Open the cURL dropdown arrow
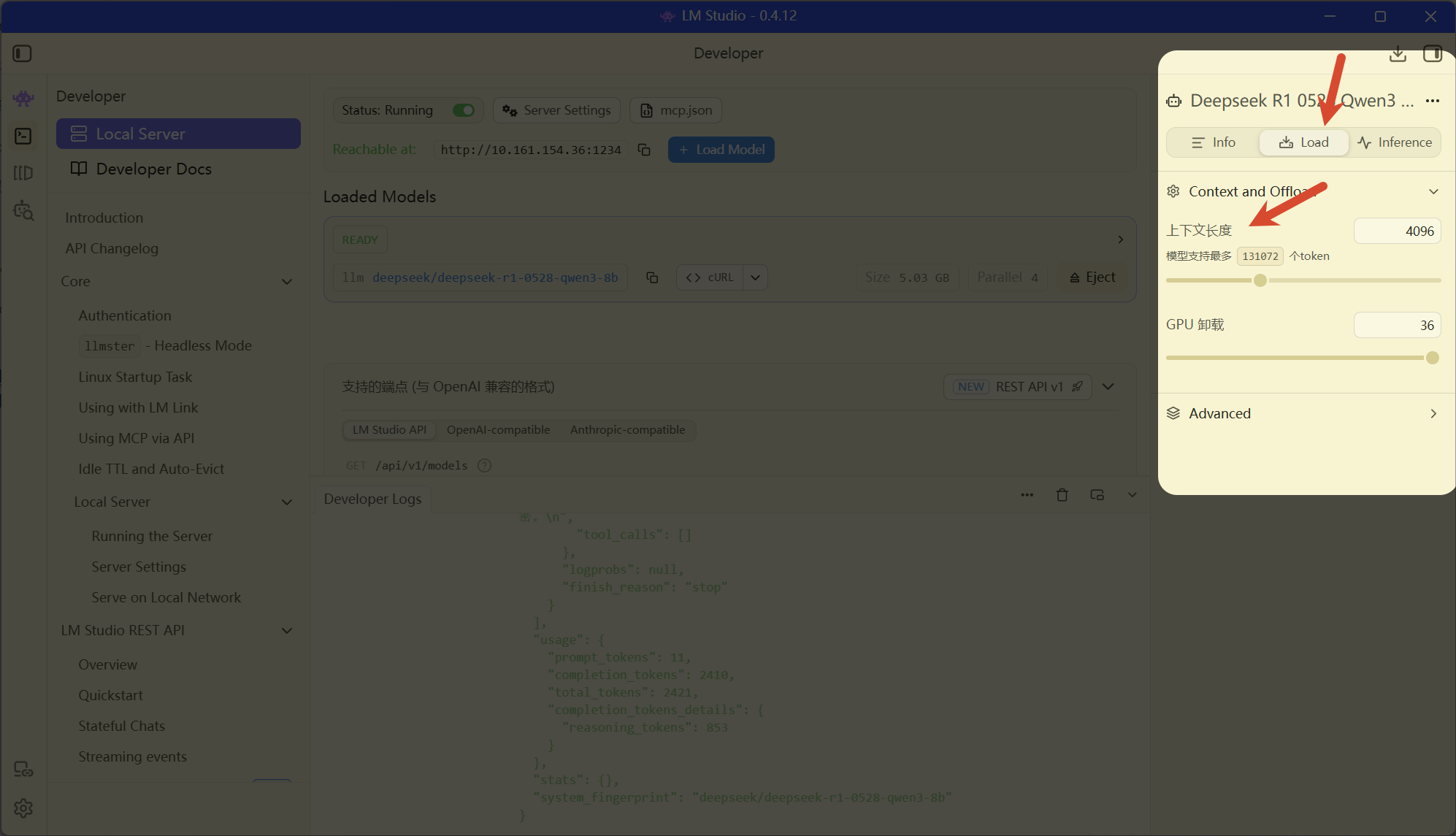1456x836 pixels. 756,277
